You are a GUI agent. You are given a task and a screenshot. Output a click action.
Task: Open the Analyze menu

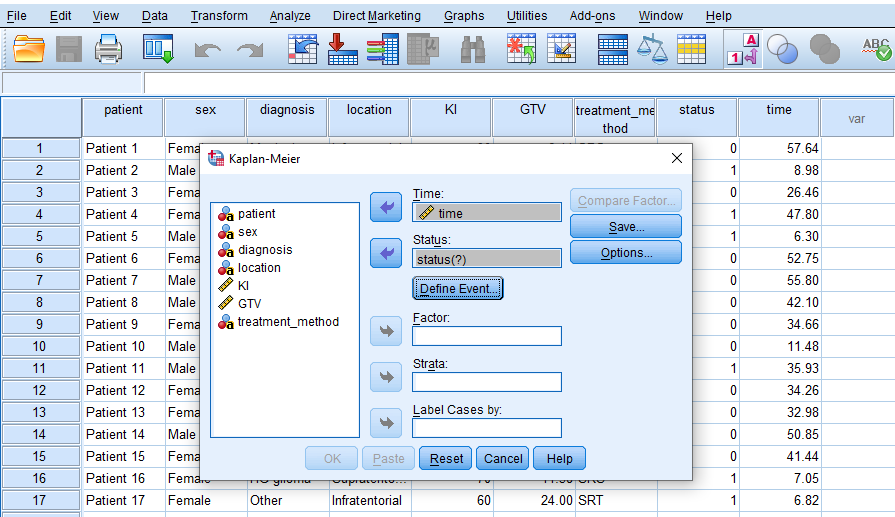290,16
